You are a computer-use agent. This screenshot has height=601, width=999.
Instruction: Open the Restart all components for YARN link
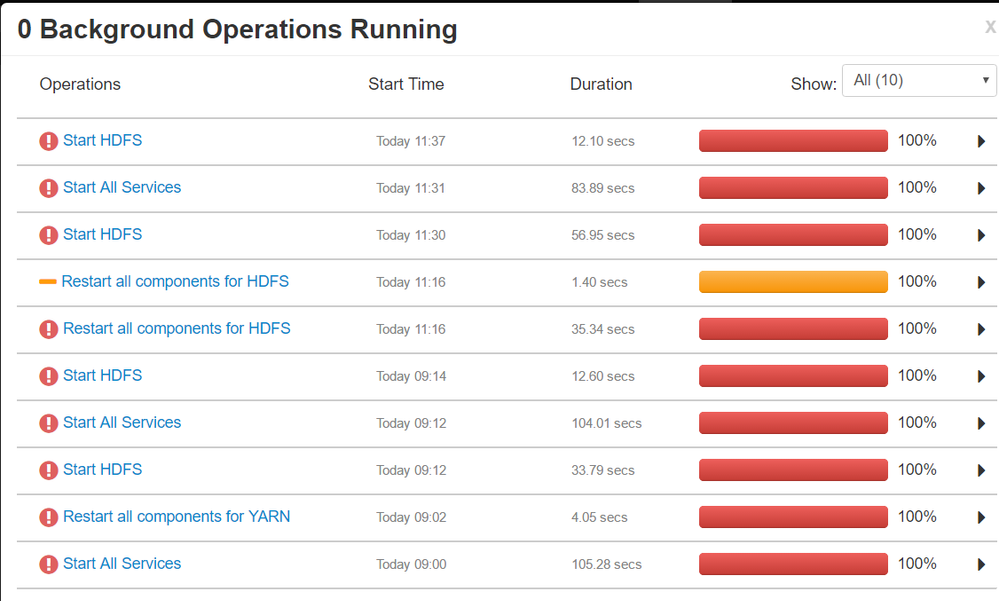[176, 517]
